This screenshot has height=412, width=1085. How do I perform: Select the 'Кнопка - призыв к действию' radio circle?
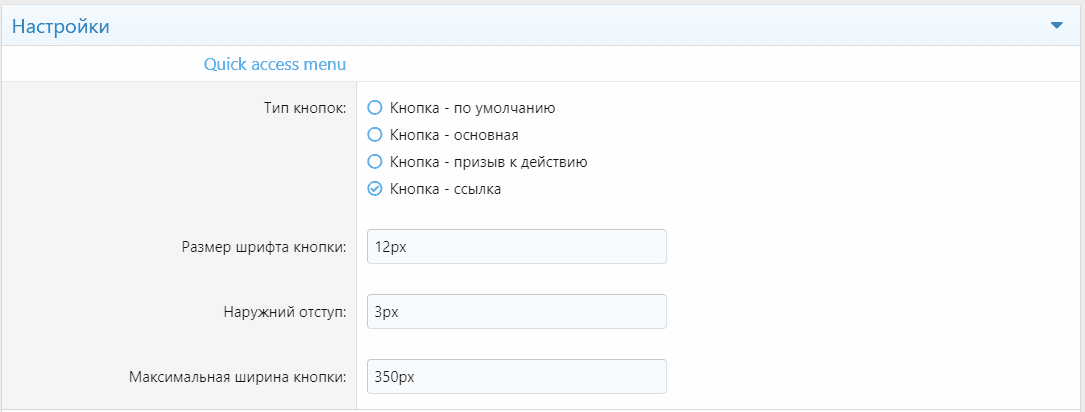375,161
